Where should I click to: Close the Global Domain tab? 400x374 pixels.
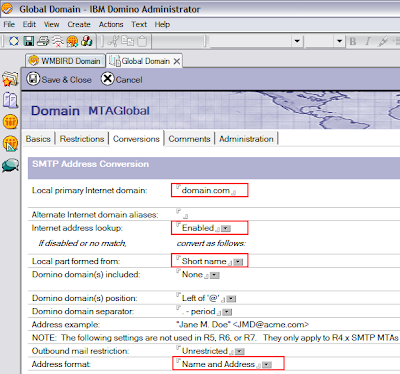pos(177,61)
